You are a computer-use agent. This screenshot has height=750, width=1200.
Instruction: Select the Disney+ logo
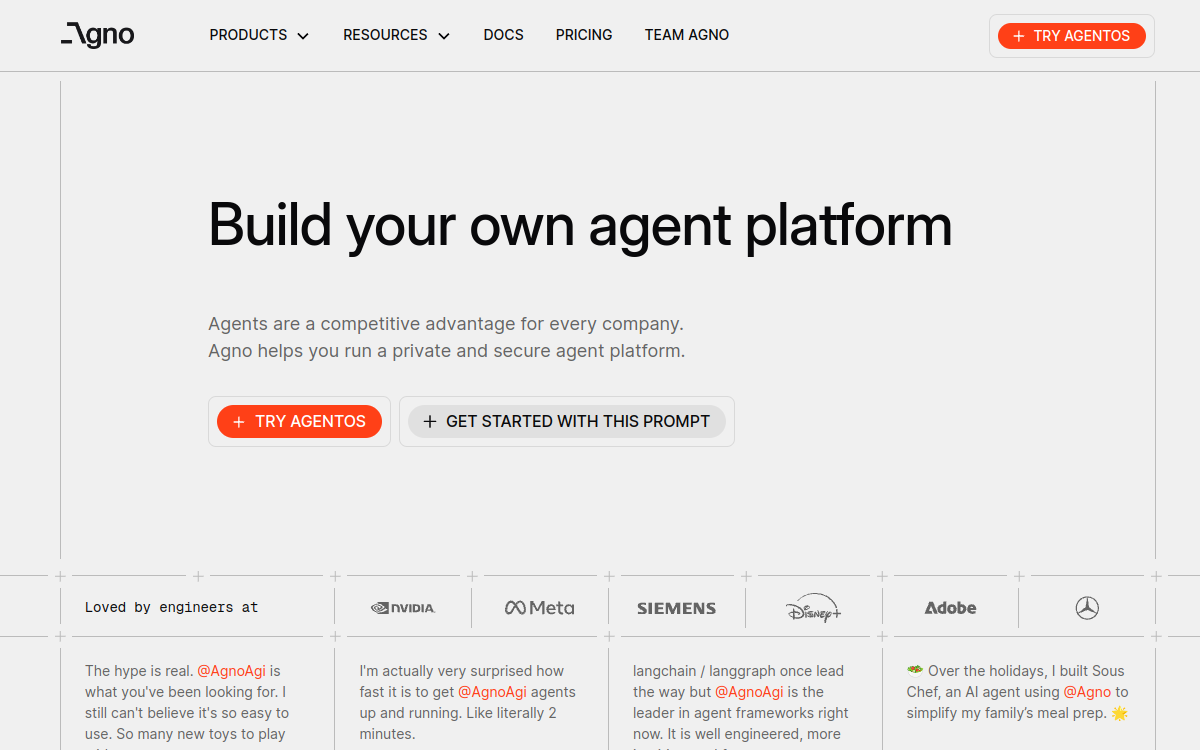[813, 607]
